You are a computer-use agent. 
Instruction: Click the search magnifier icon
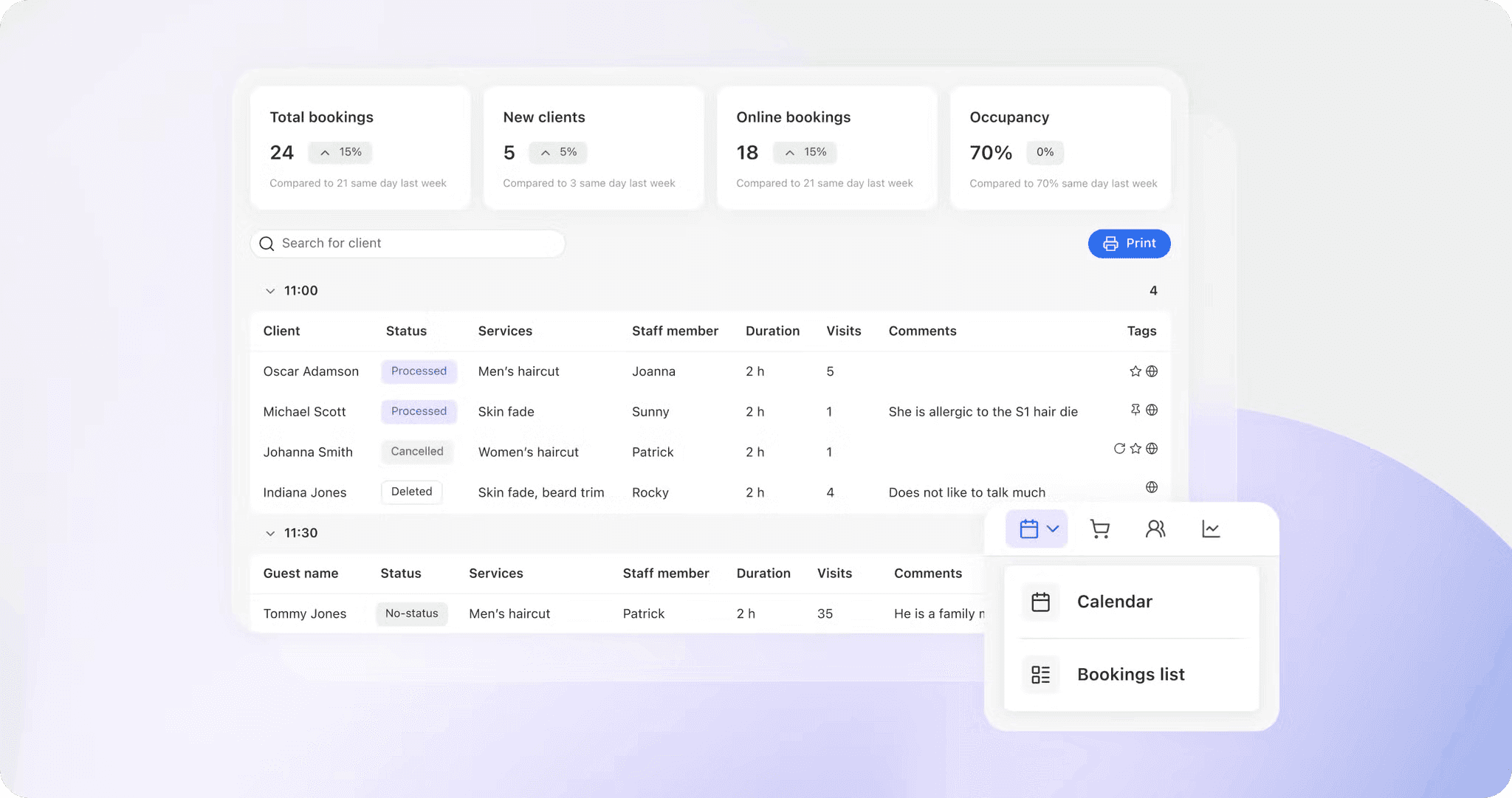tap(267, 244)
